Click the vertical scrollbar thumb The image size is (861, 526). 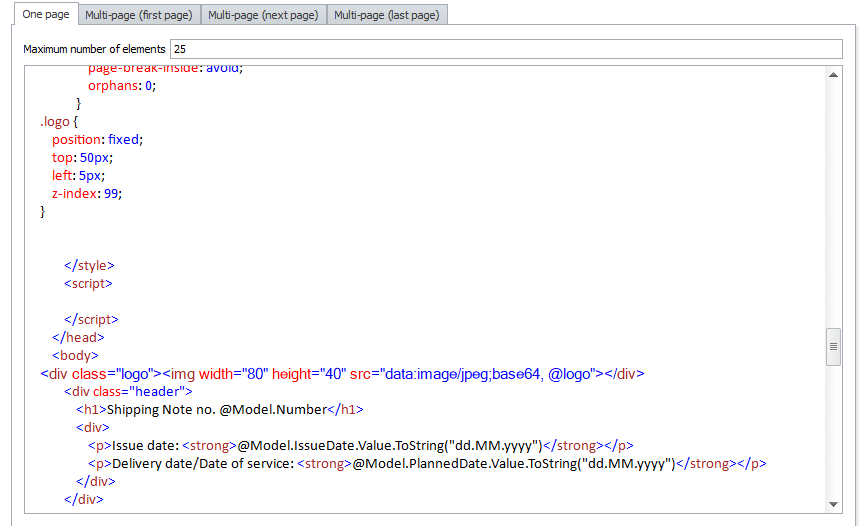(x=833, y=346)
